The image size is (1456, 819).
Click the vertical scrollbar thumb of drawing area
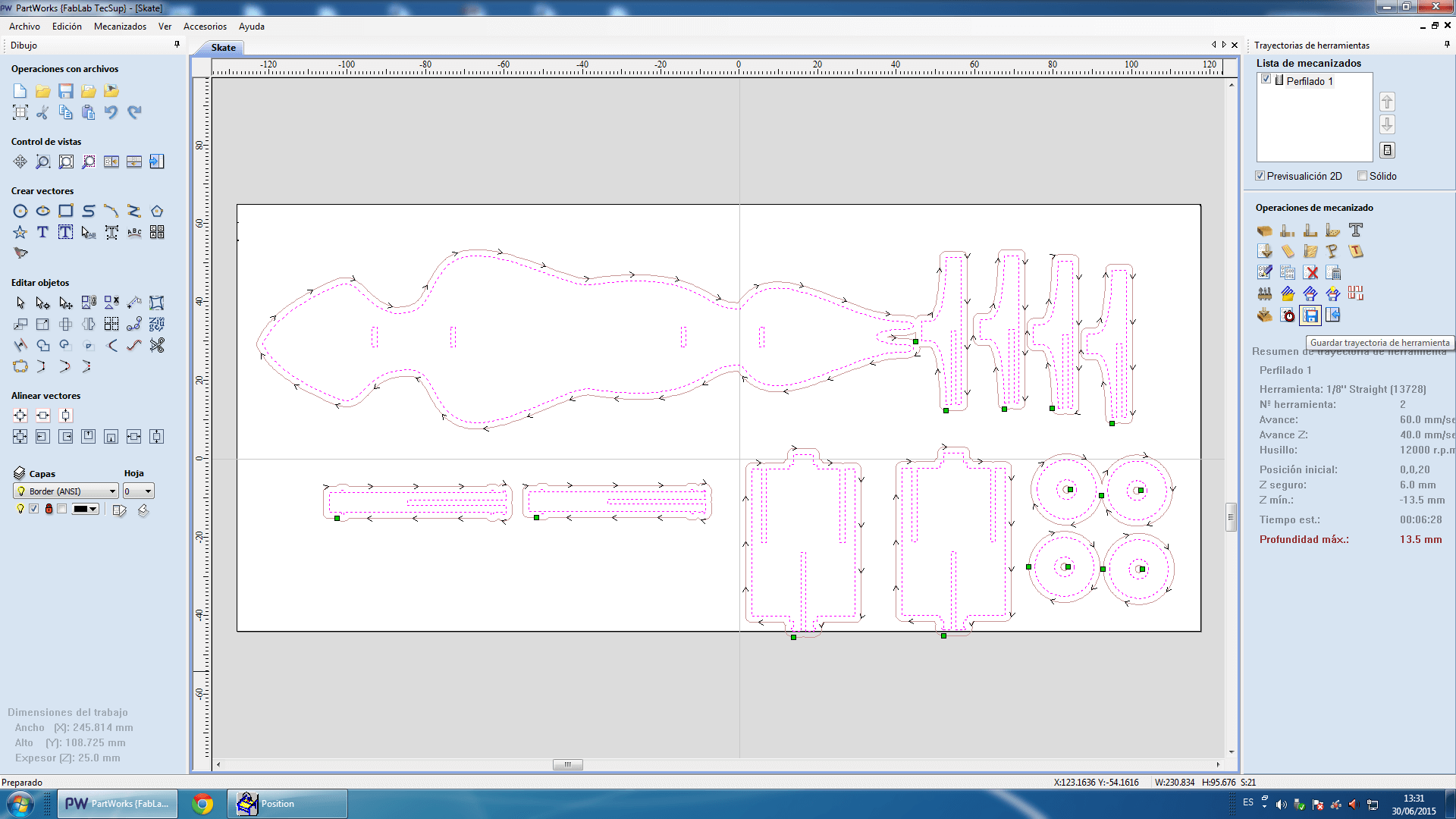(x=1231, y=517)
